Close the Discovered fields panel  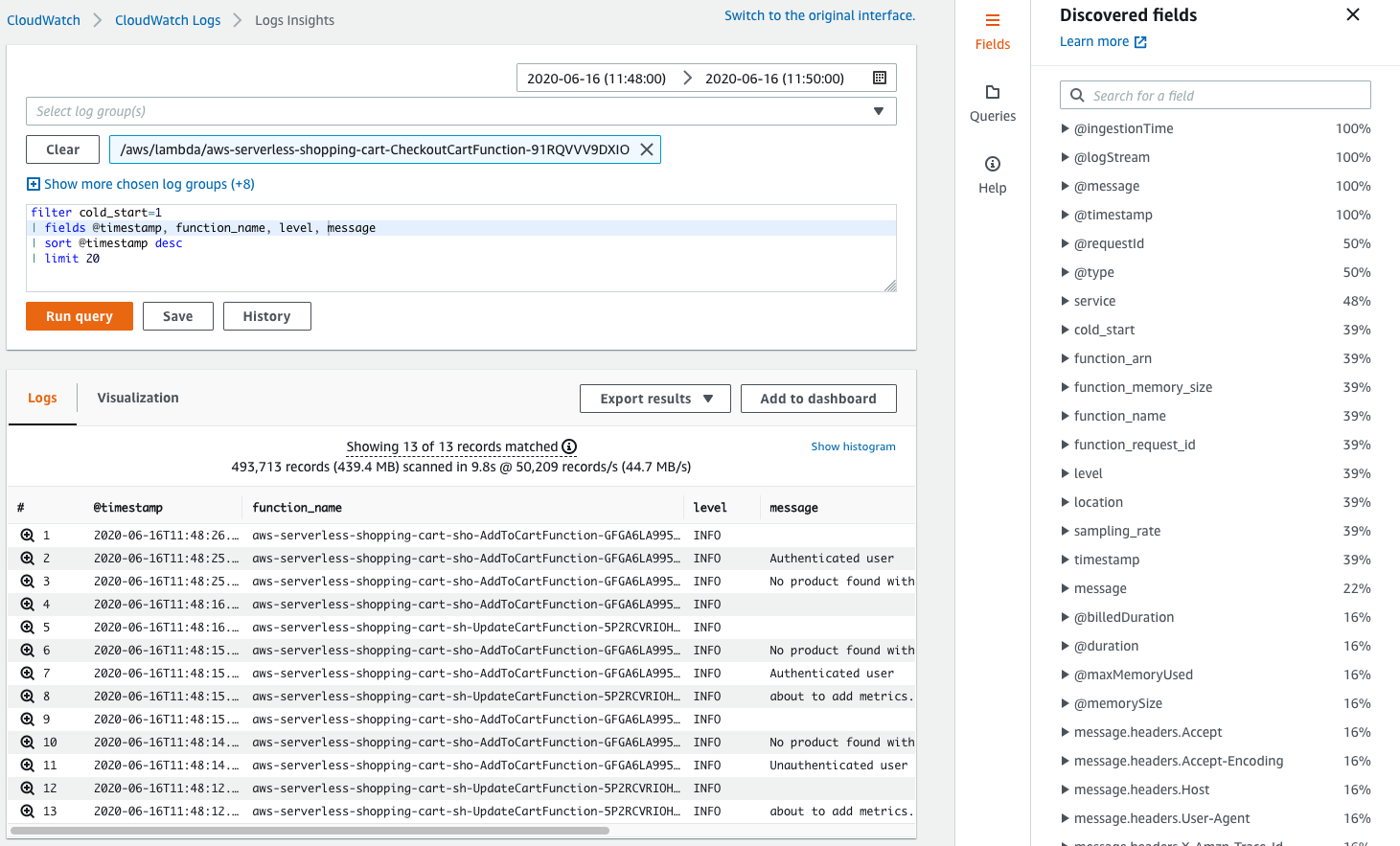click(x=1353, y=14)
